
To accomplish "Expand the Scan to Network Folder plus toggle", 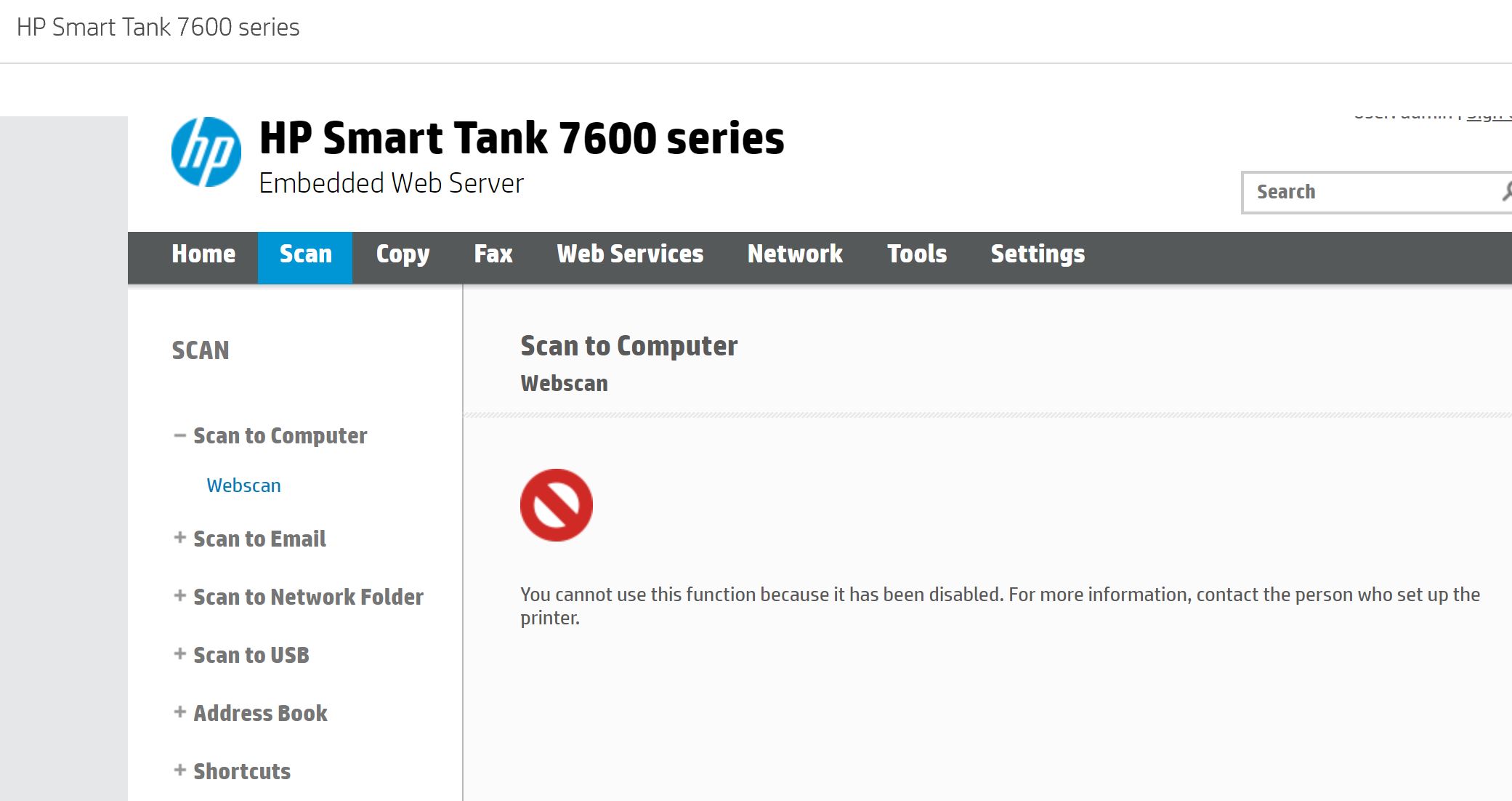I will 179,595.
